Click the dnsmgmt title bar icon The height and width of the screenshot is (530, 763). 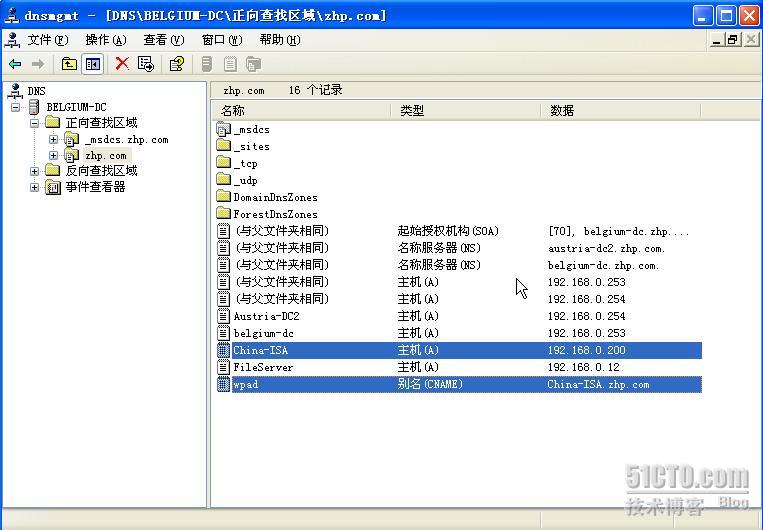point(12,16)
